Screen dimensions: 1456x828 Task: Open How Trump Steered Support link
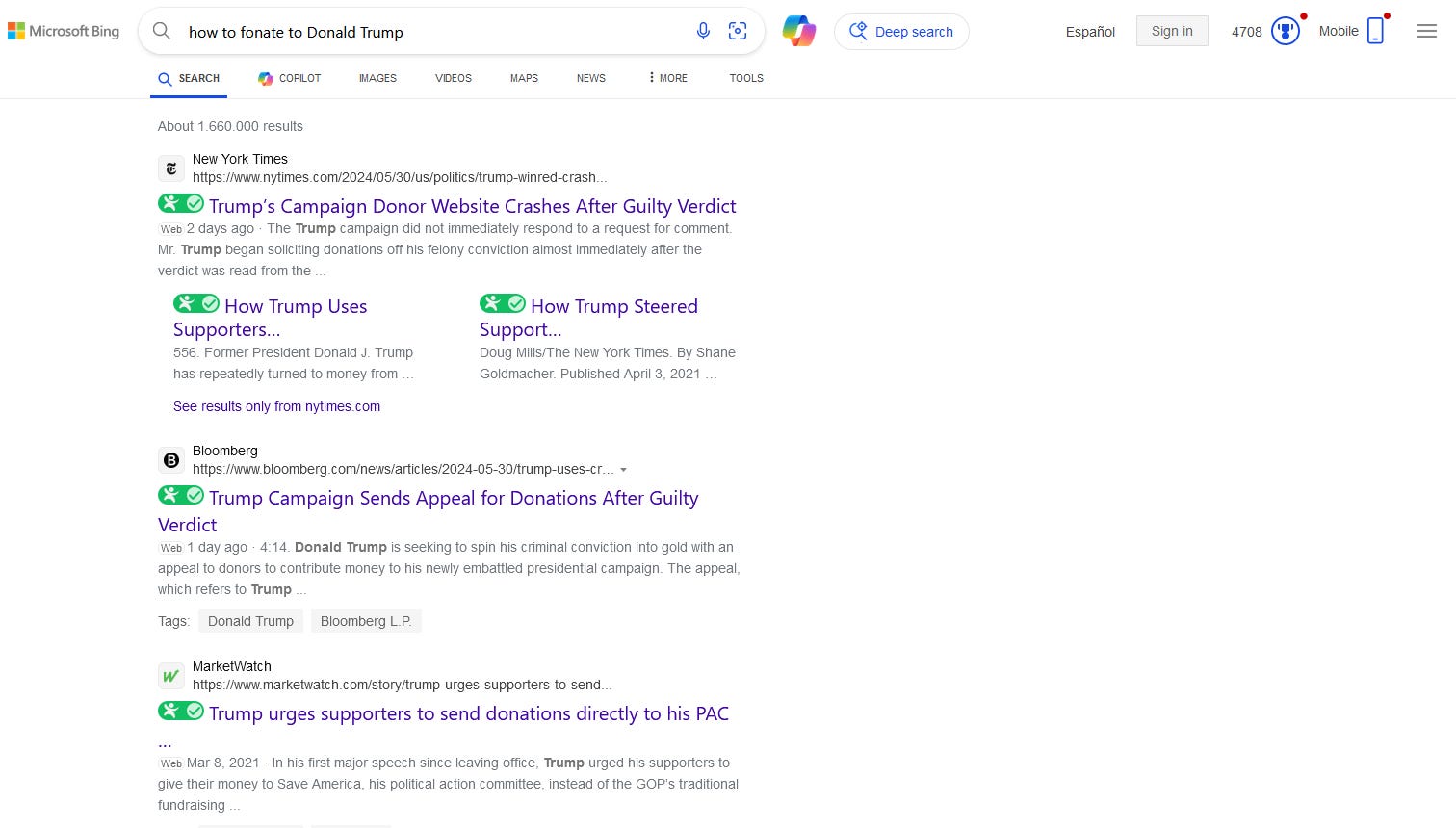click(x=588, y=318)
